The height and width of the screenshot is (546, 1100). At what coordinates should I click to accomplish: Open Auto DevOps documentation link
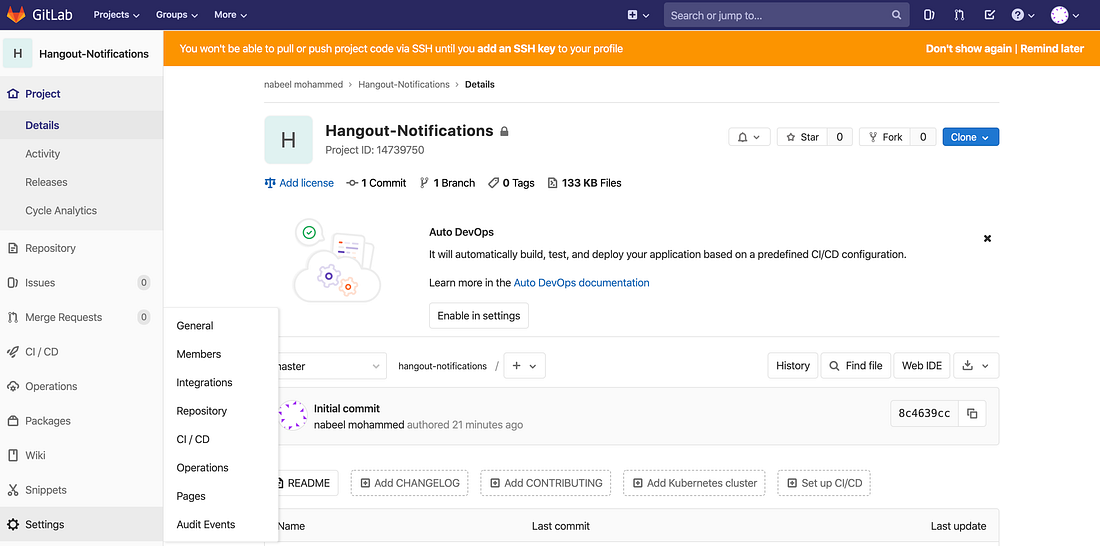(582, 283)
